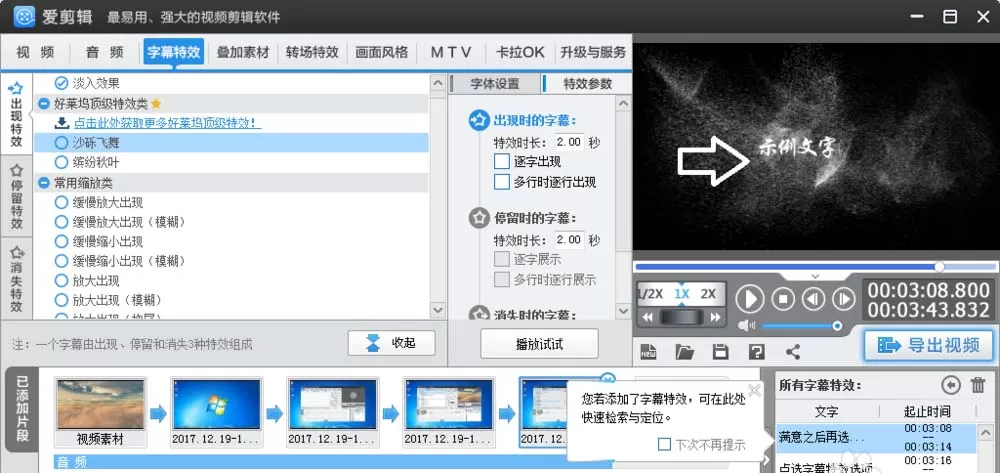Create a new project with NEW icon
Image resolution: width=1000 pixels, height=473 pixels.
click(649, 351)
